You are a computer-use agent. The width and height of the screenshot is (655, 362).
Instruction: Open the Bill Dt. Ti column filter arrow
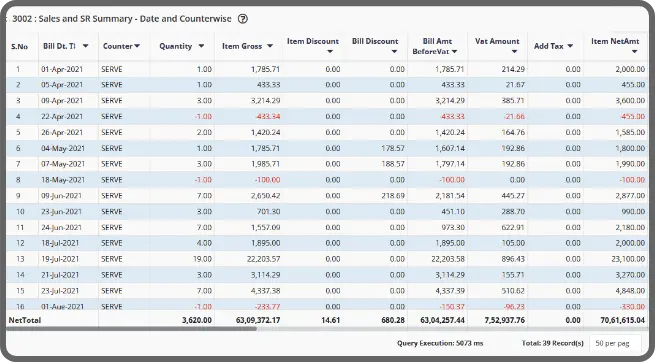point(86,46)
